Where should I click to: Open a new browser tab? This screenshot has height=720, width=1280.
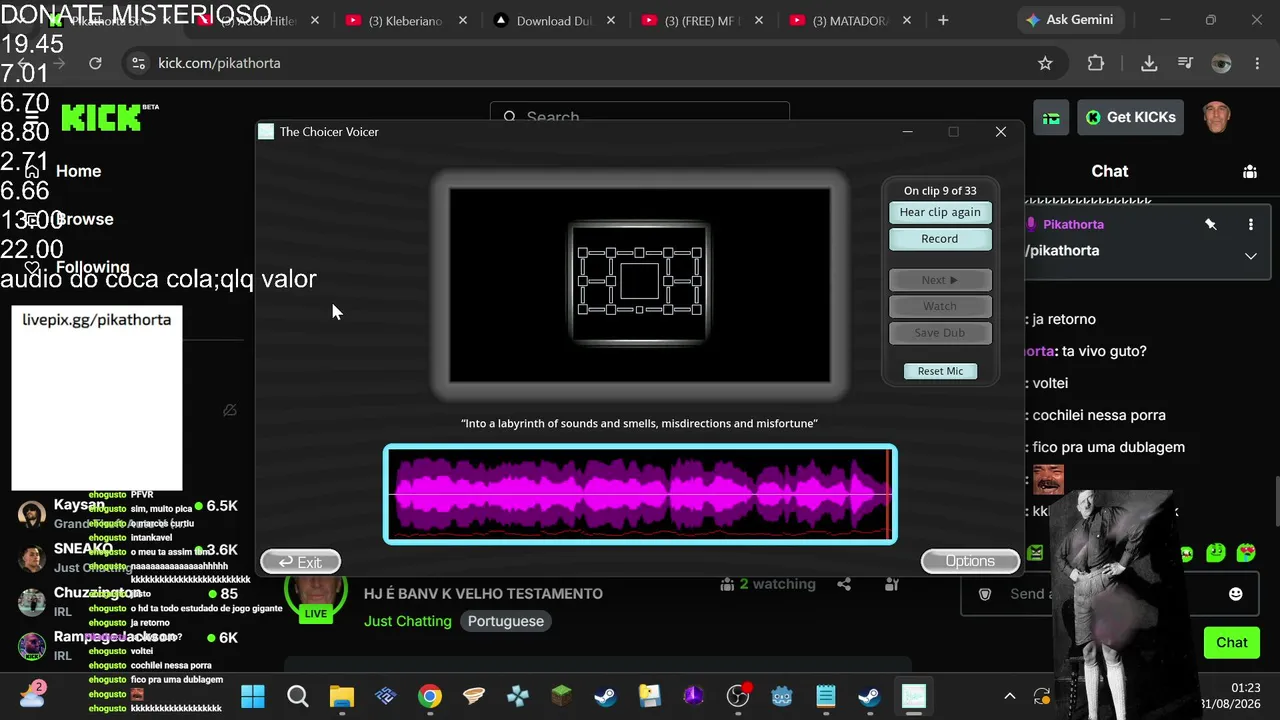click(943, 20)
